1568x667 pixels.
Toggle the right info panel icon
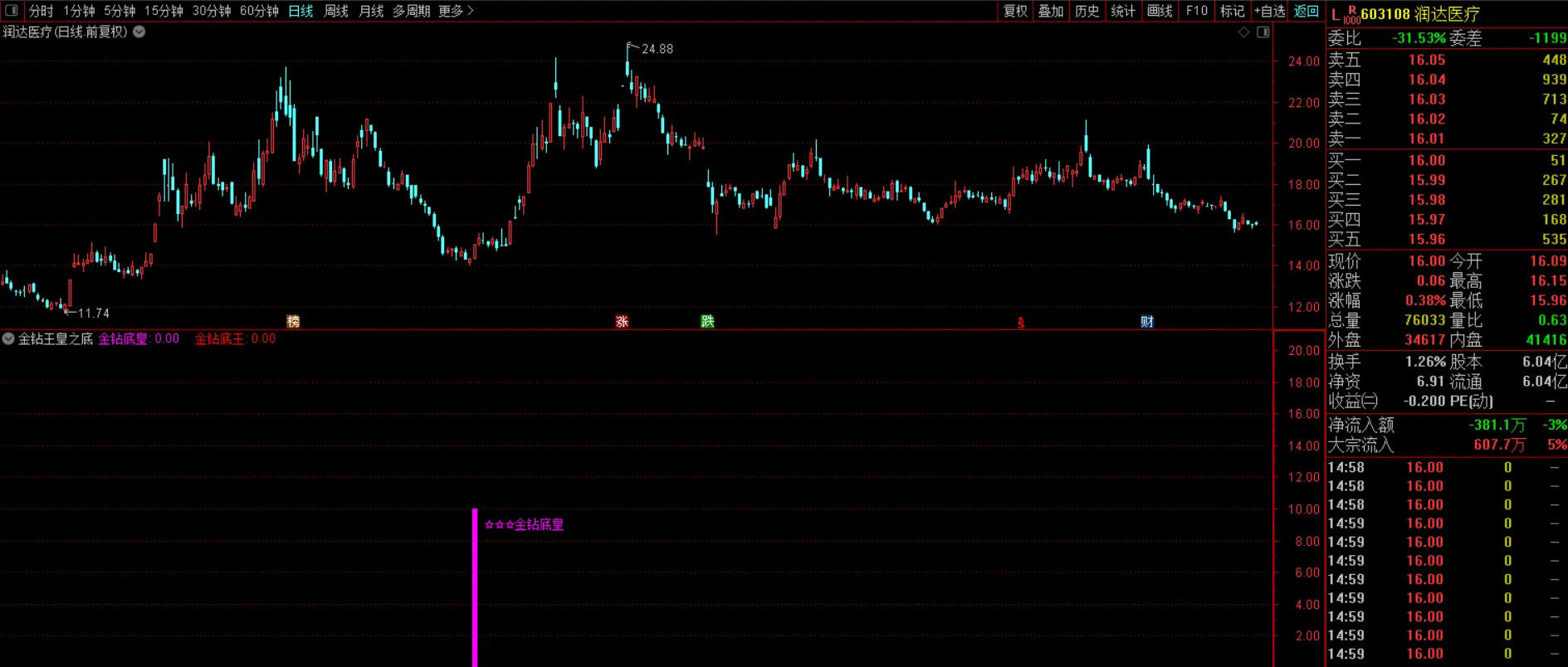point(1263,32)
